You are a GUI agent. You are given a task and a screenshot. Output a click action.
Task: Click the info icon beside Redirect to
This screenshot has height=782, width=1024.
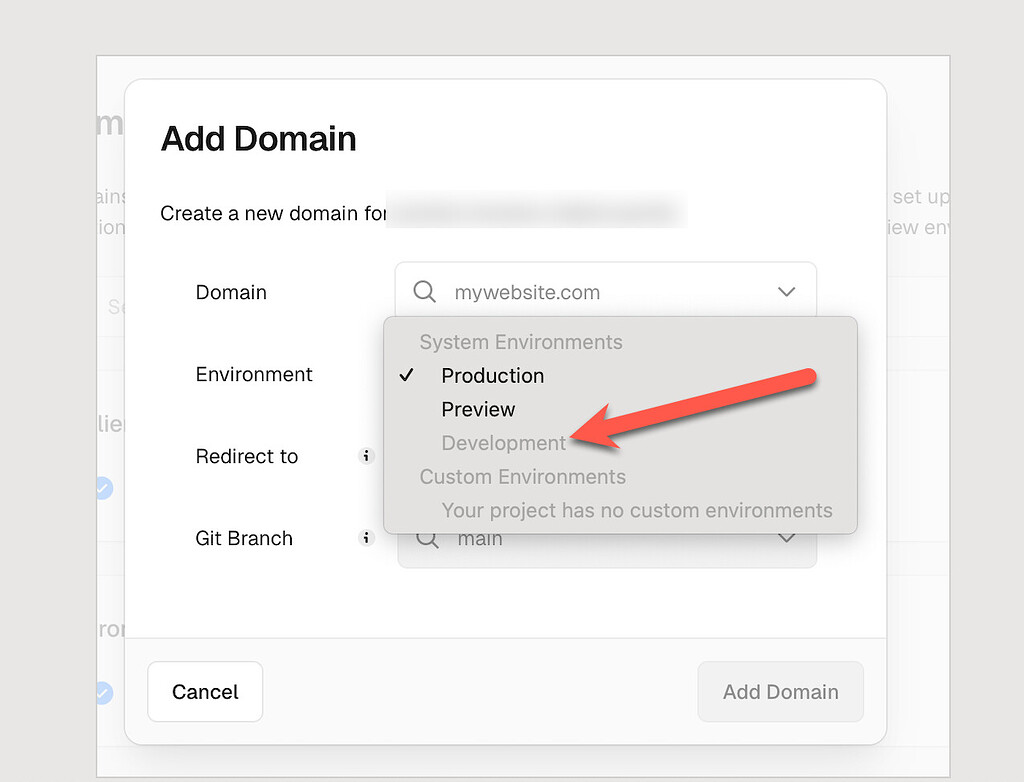367,456
